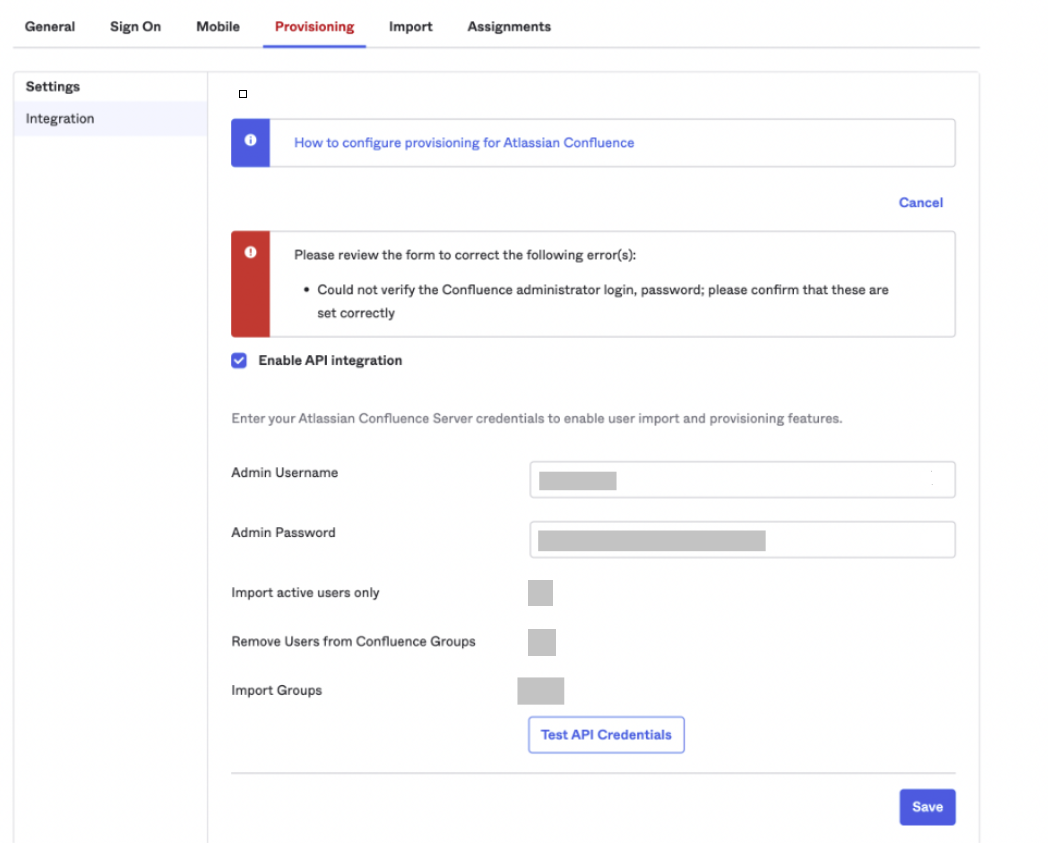Open the Import tab

pos(411,27)
